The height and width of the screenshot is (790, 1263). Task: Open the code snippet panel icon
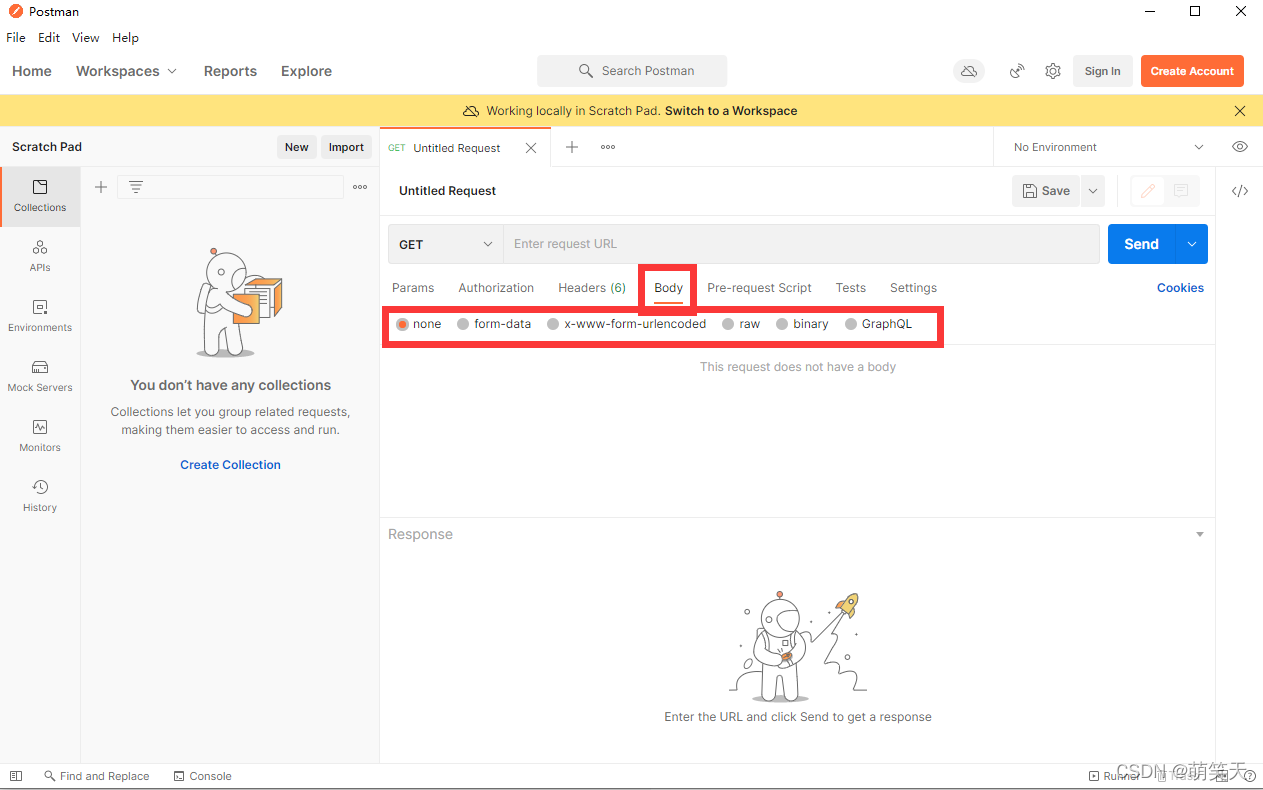(1240, 191)
